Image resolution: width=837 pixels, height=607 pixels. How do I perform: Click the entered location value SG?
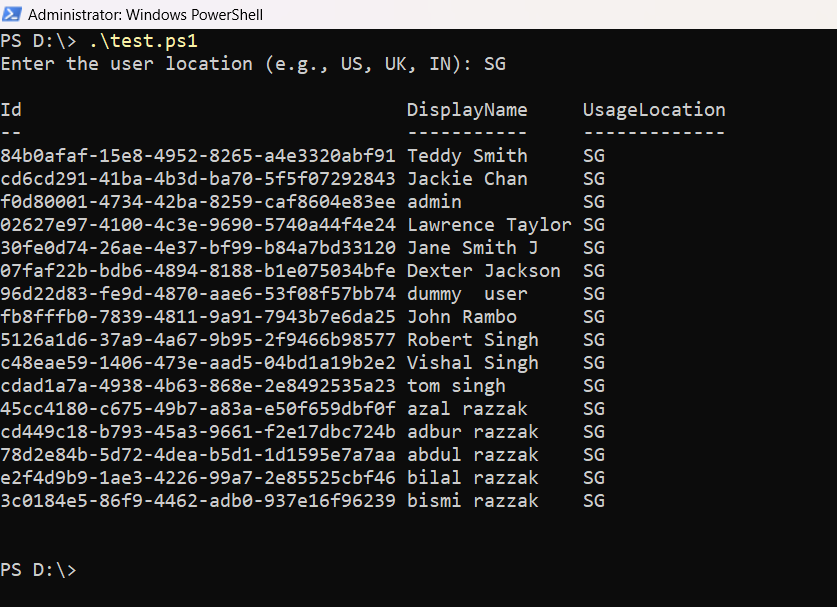pos(494,64)
